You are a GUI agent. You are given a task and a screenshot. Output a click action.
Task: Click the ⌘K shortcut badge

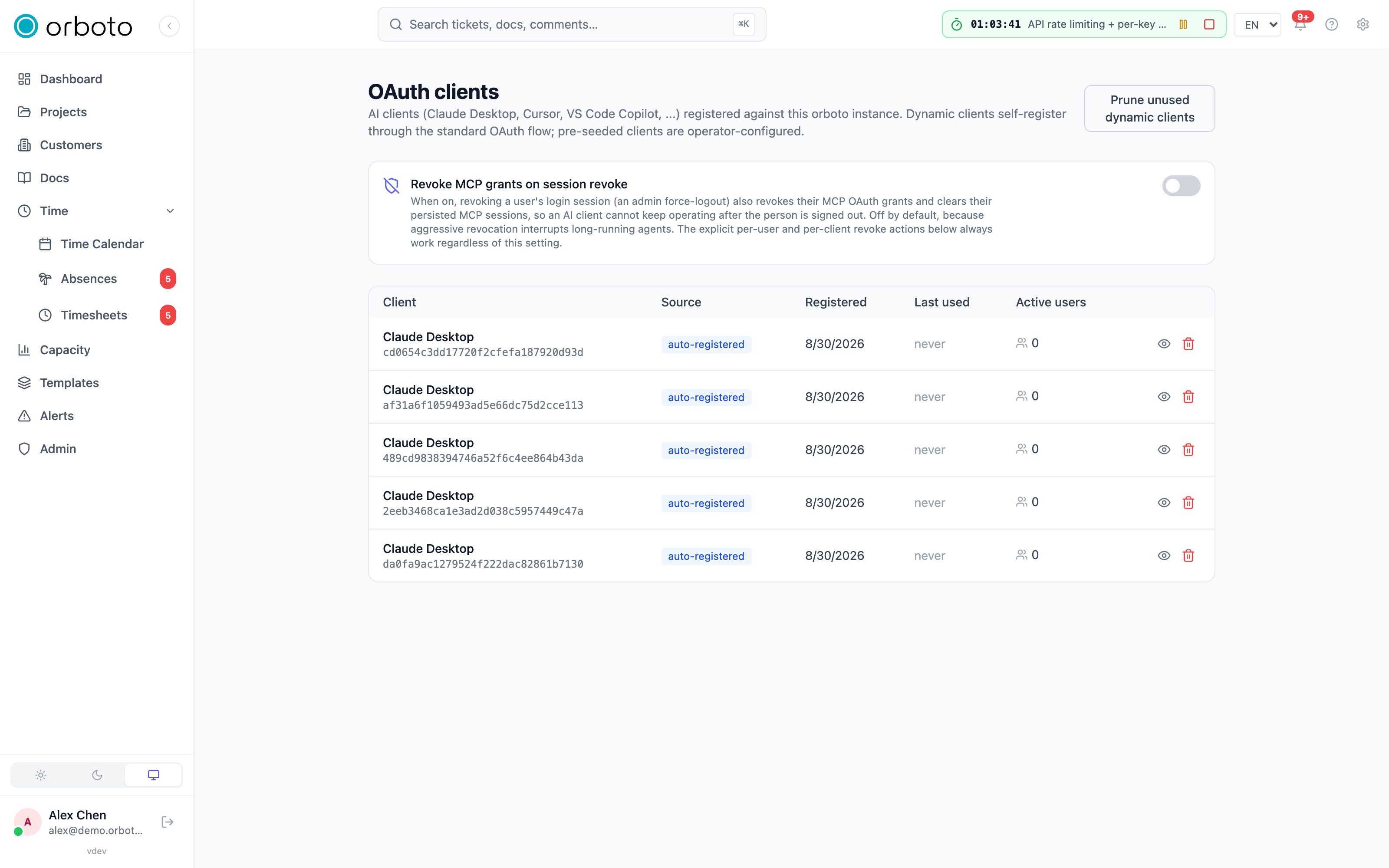coord(743,24)
